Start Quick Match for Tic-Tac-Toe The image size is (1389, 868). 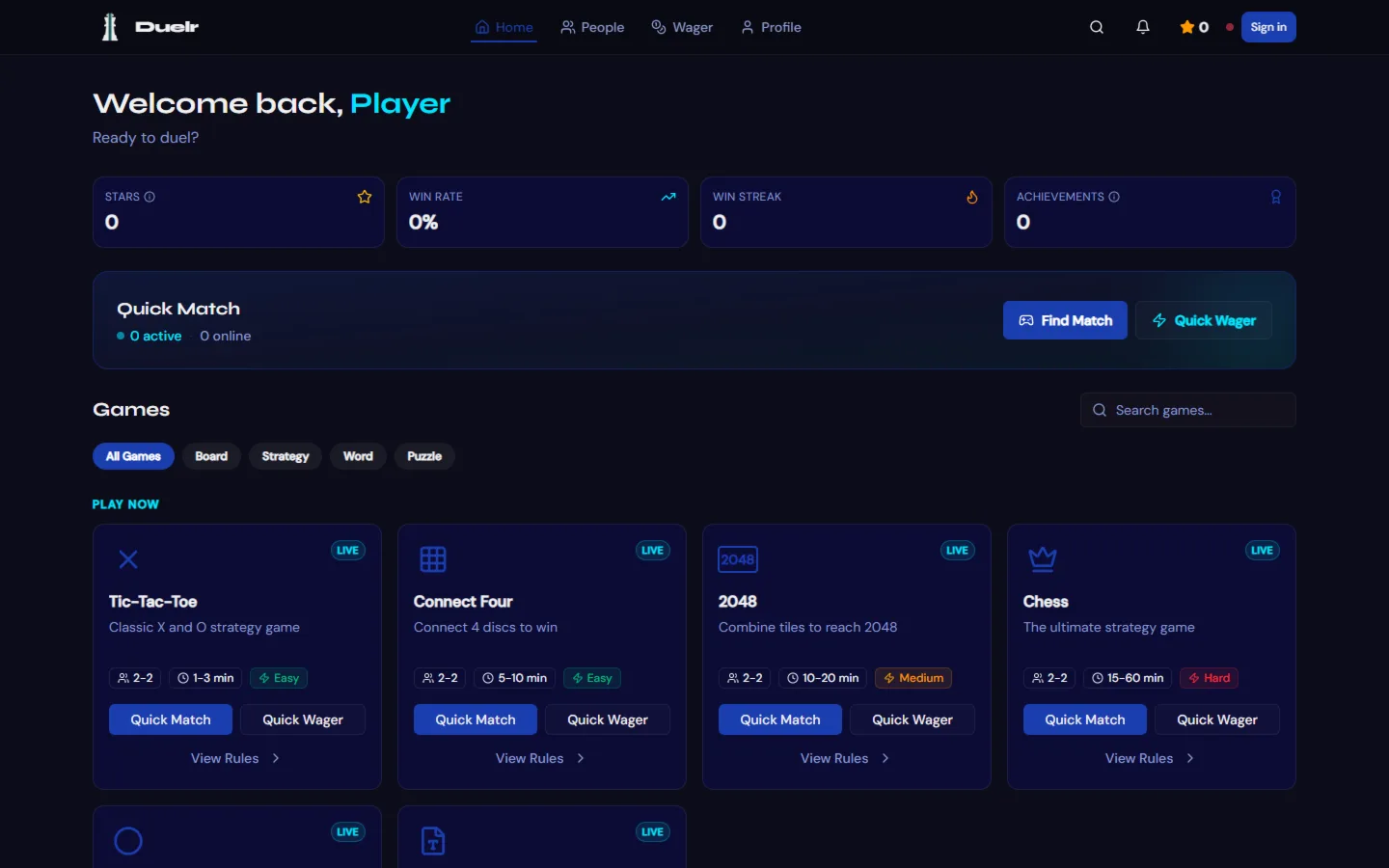[x=171, y=719]
